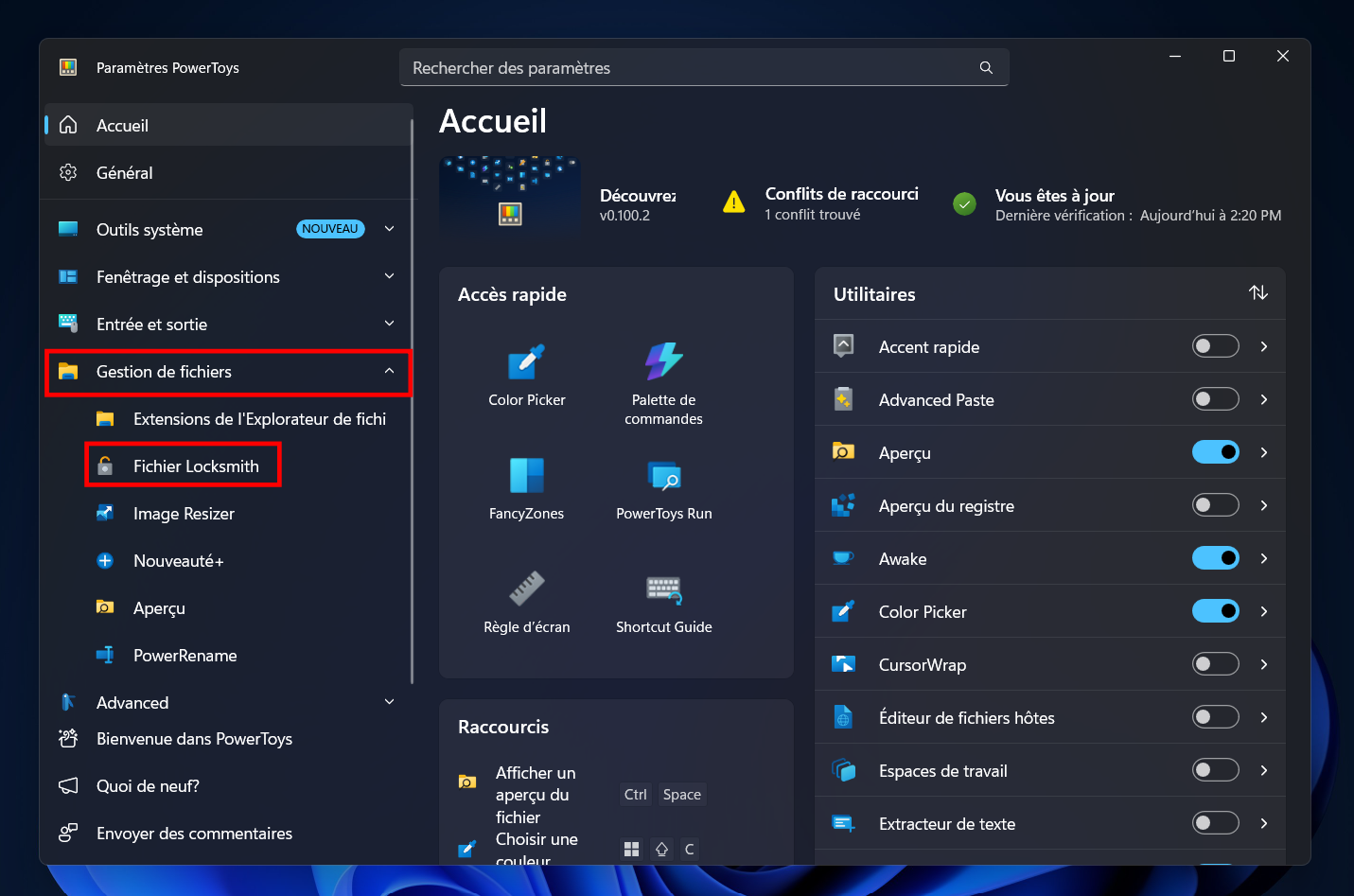Enable the Accent rapide toggle
1354x896 pixels.
1215,346
